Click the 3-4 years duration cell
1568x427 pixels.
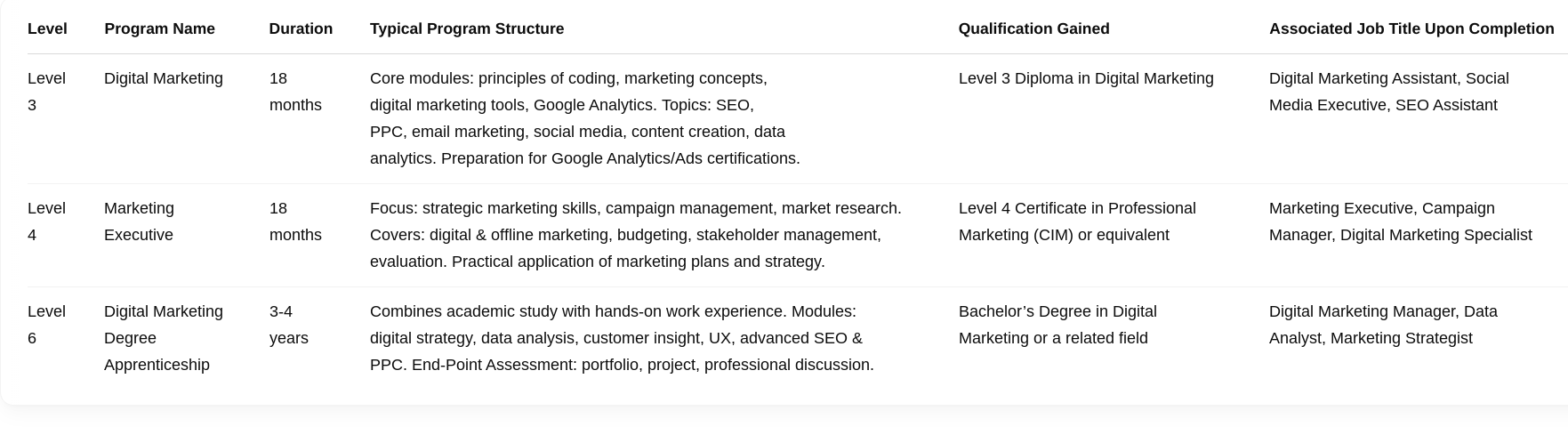tap(289, 325)
